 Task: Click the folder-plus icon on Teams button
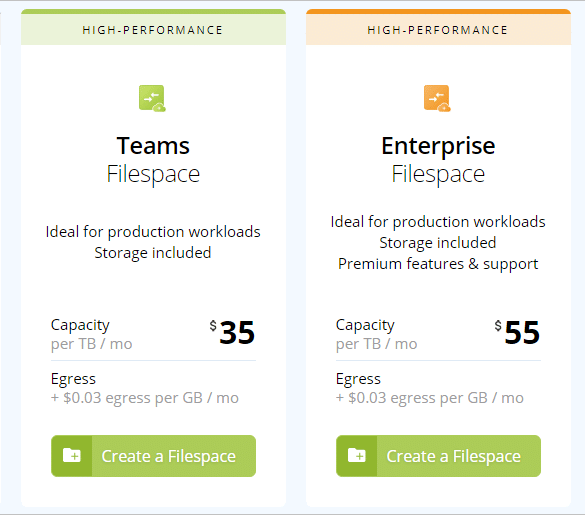click(x=72, y=456)
